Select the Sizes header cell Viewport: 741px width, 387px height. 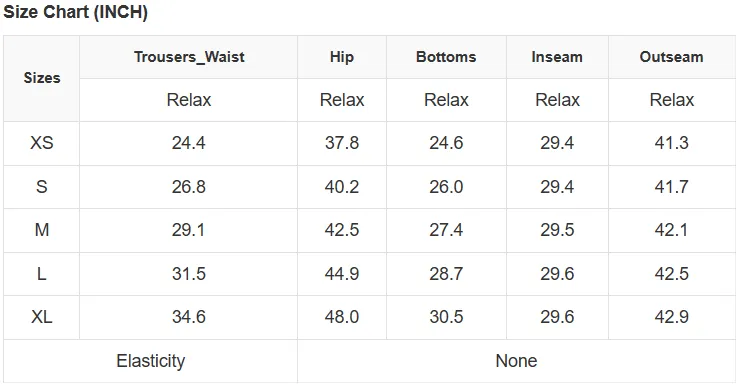click(x=42, y=78)
